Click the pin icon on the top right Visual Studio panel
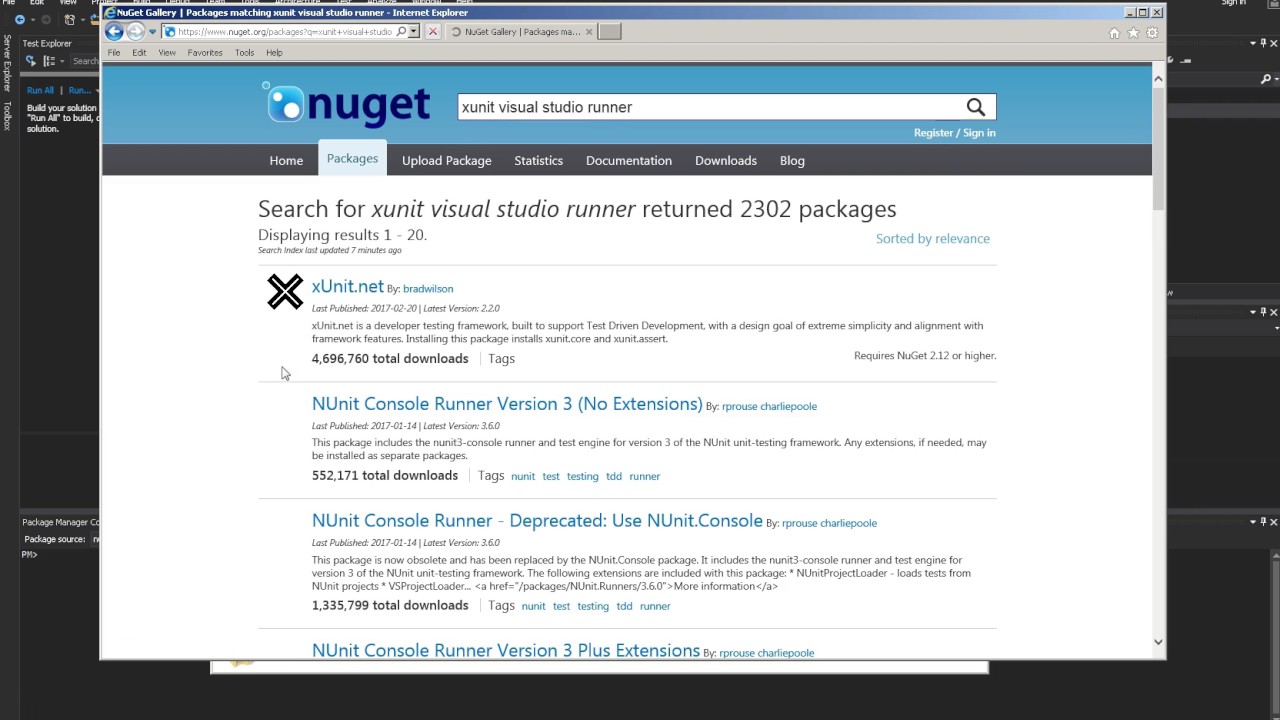 1263,43
